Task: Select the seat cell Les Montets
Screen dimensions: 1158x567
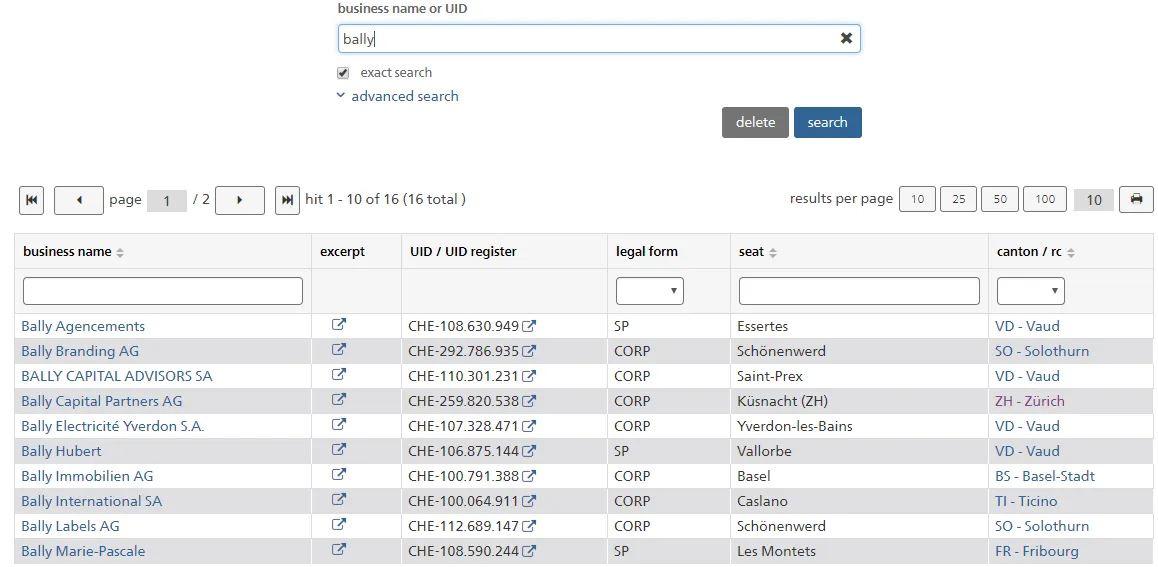Action: click(776, 552)
